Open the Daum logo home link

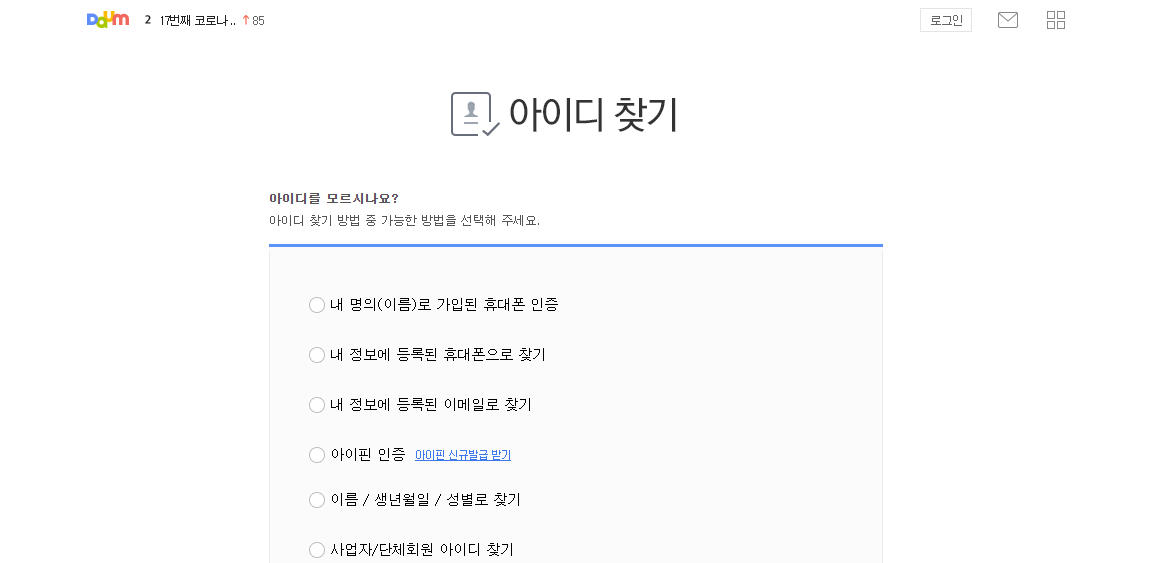point(108,20)
